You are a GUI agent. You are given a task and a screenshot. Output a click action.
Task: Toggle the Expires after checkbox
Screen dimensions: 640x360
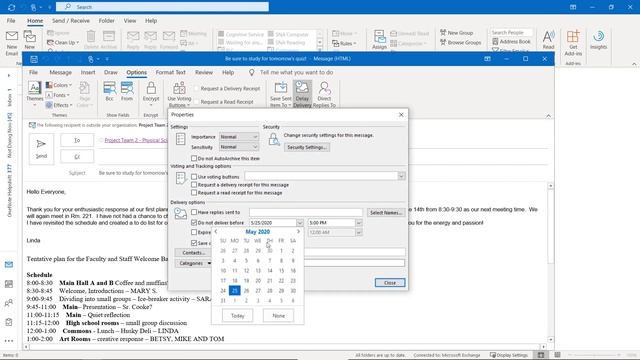pyautogui.click(x=194, y=232)
